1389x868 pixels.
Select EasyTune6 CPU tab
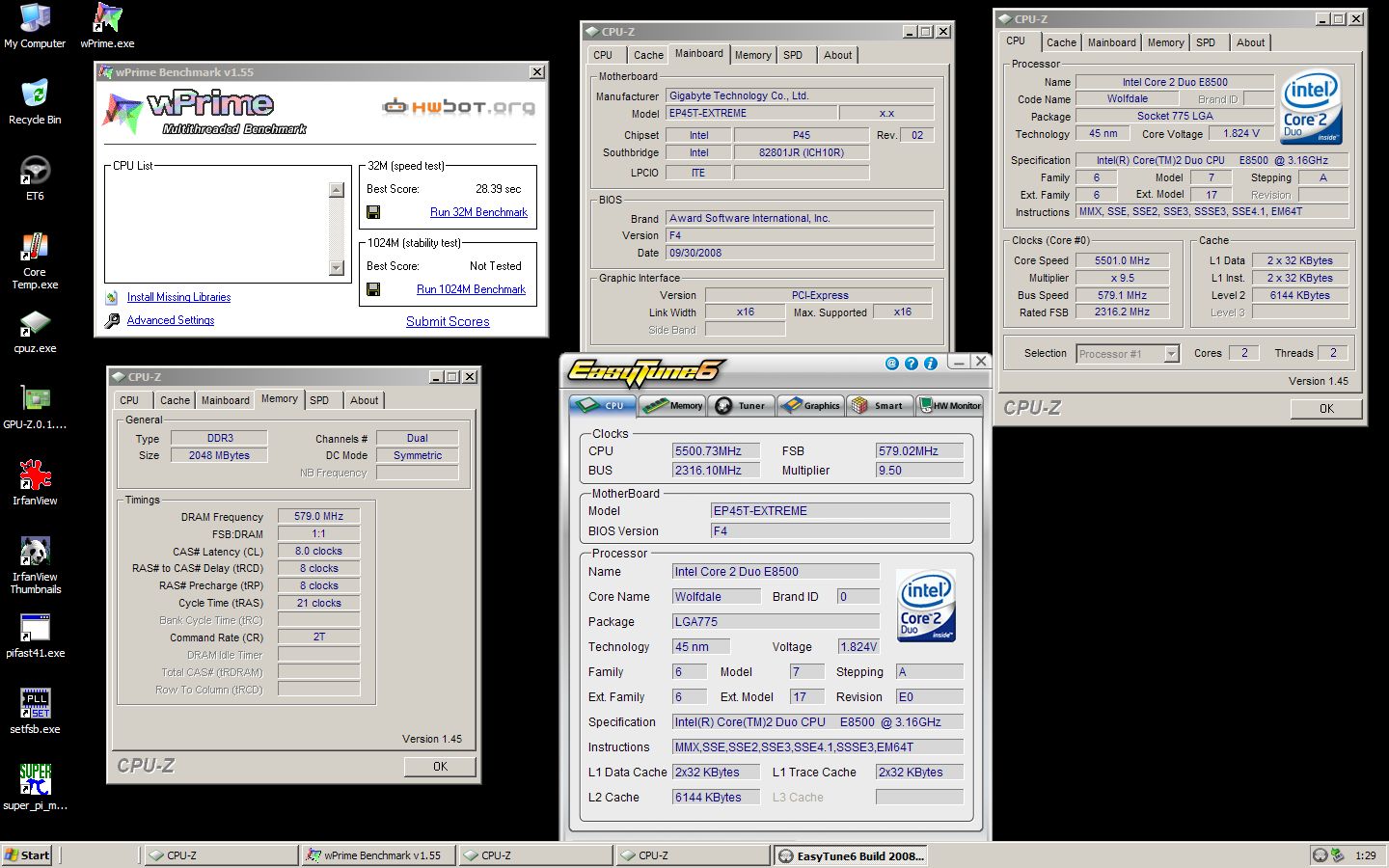[x=603, y=405]
